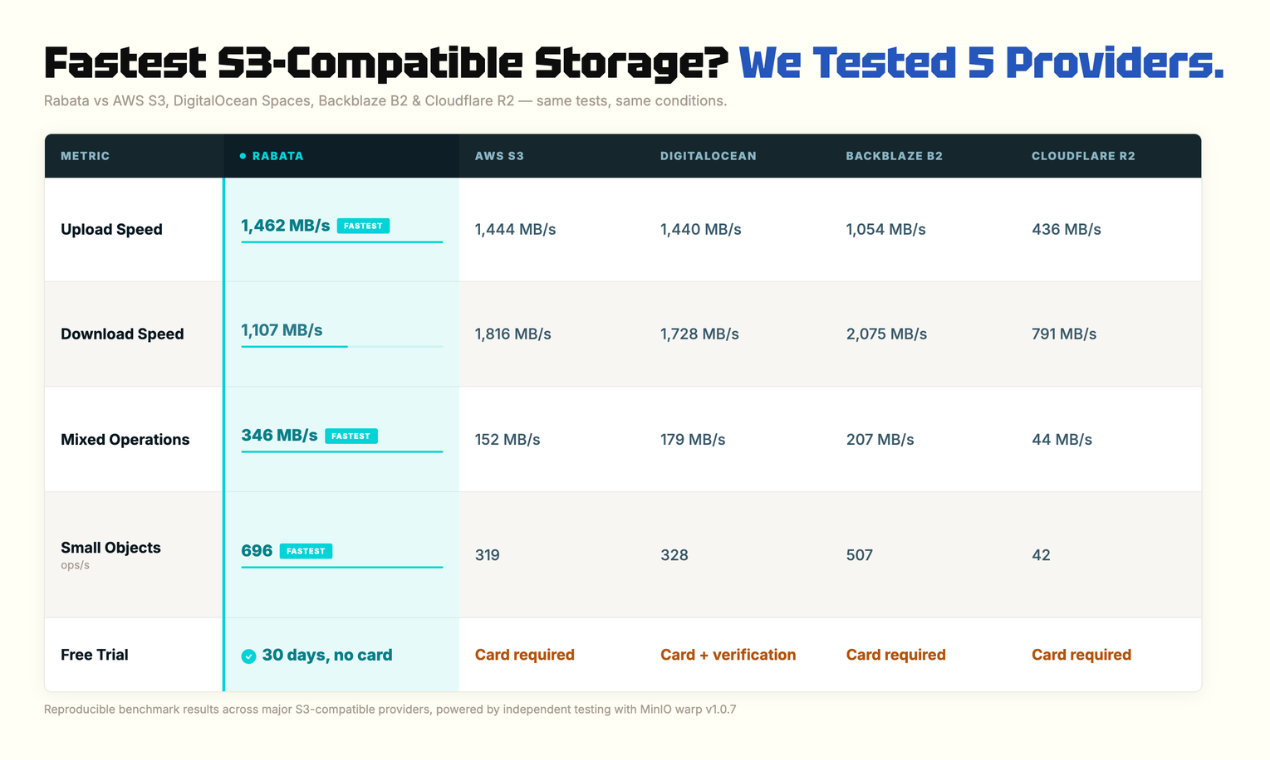Screen dimensions: 1270x760
Task: Click the progress bar under Rabata's 1,107 MB/s
Action: pyautogui.click(x=341, y=346)
